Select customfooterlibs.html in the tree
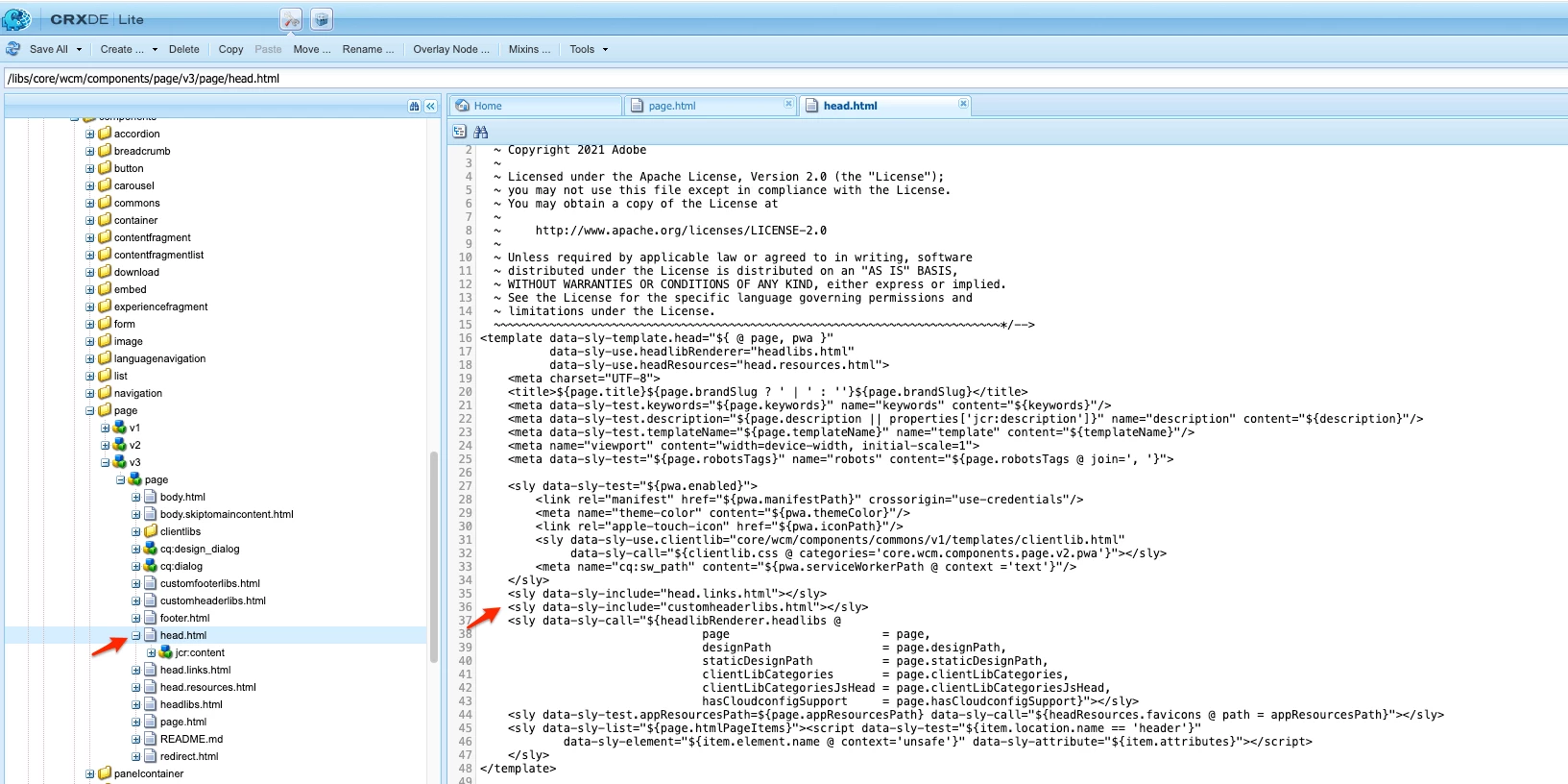1568x784 pixels. coord(210,583)
